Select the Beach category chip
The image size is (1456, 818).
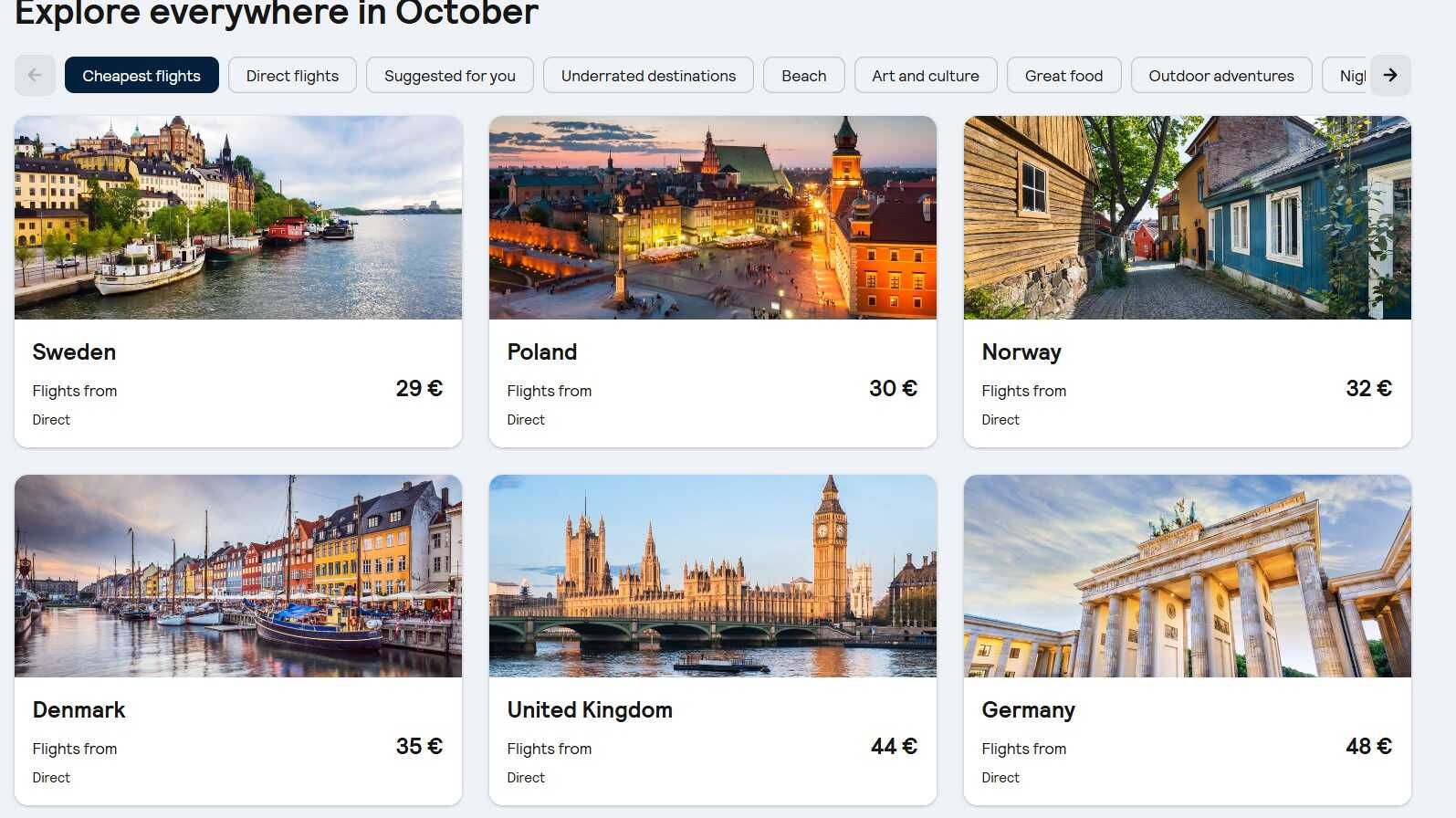coord(803,76)
